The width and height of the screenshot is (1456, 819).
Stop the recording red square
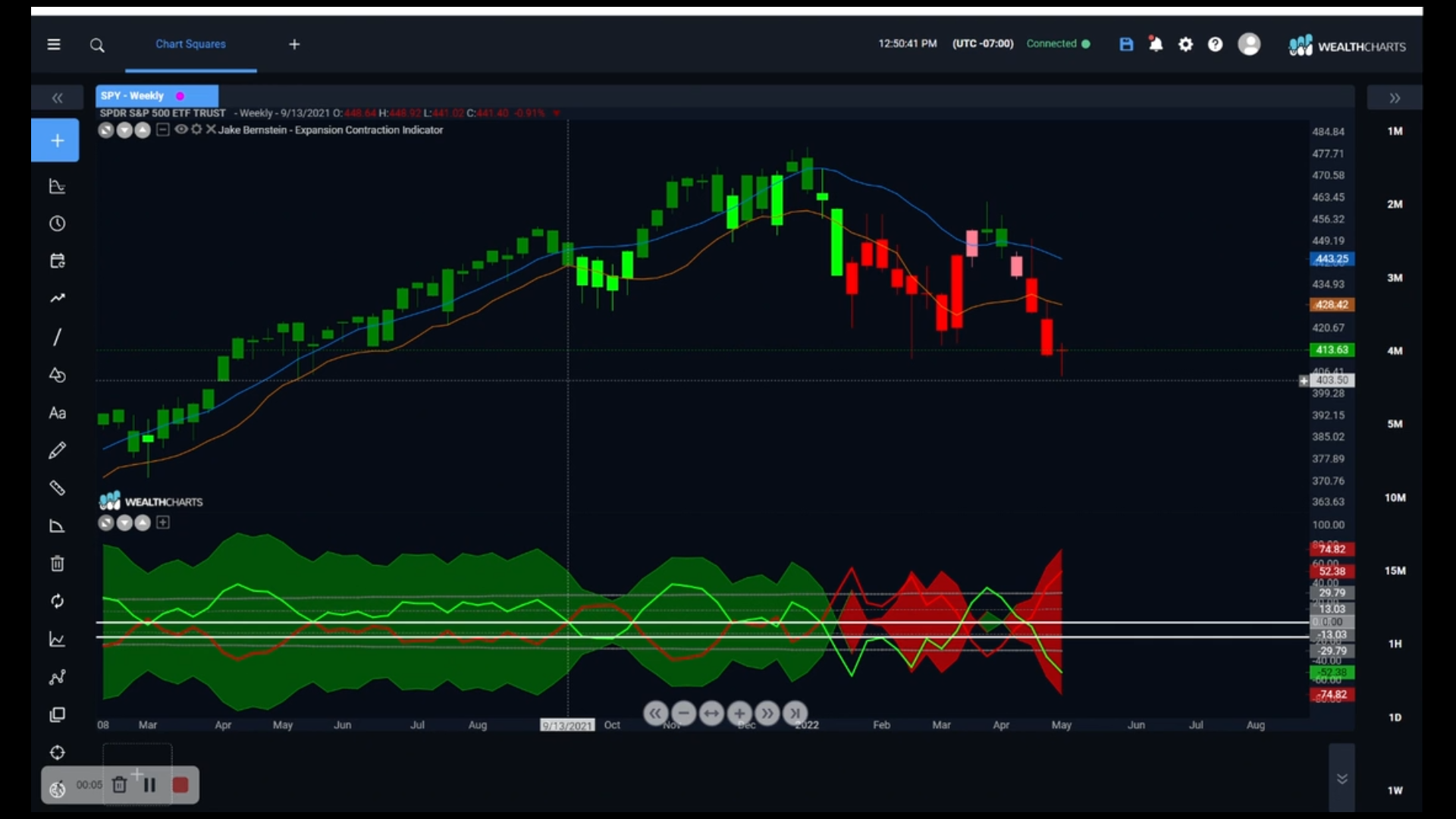click(x=180, y=786)
